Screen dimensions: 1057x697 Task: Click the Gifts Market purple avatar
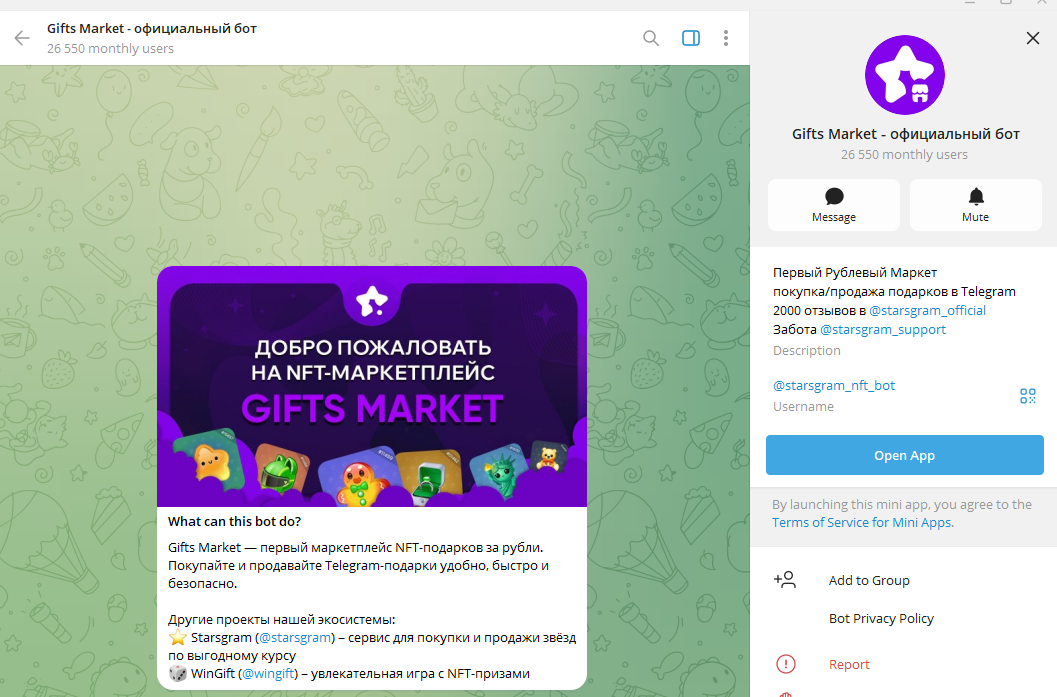pyautogui.click(x=904, y=75)
